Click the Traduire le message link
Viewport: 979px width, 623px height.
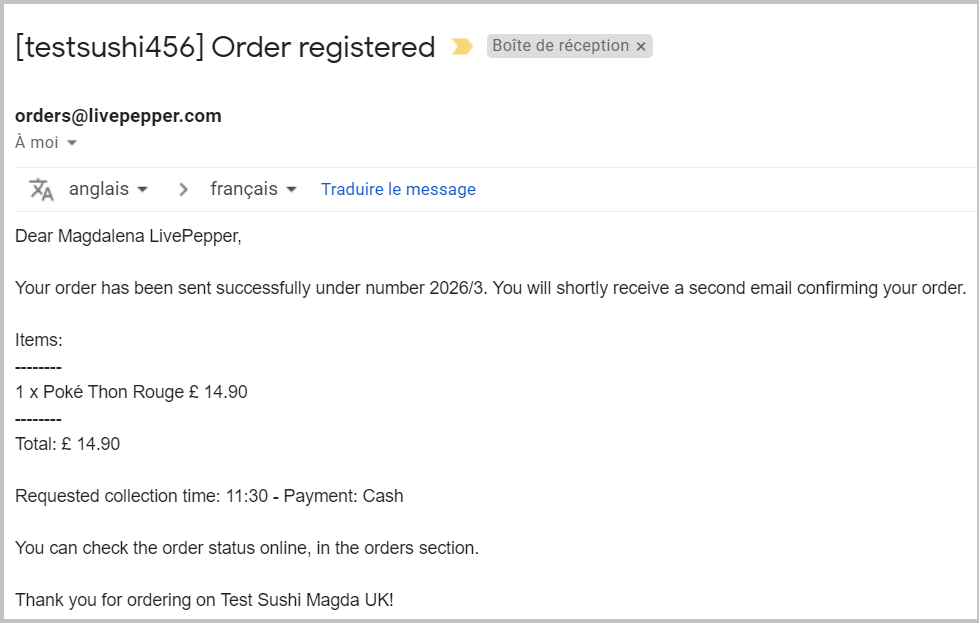398,189
